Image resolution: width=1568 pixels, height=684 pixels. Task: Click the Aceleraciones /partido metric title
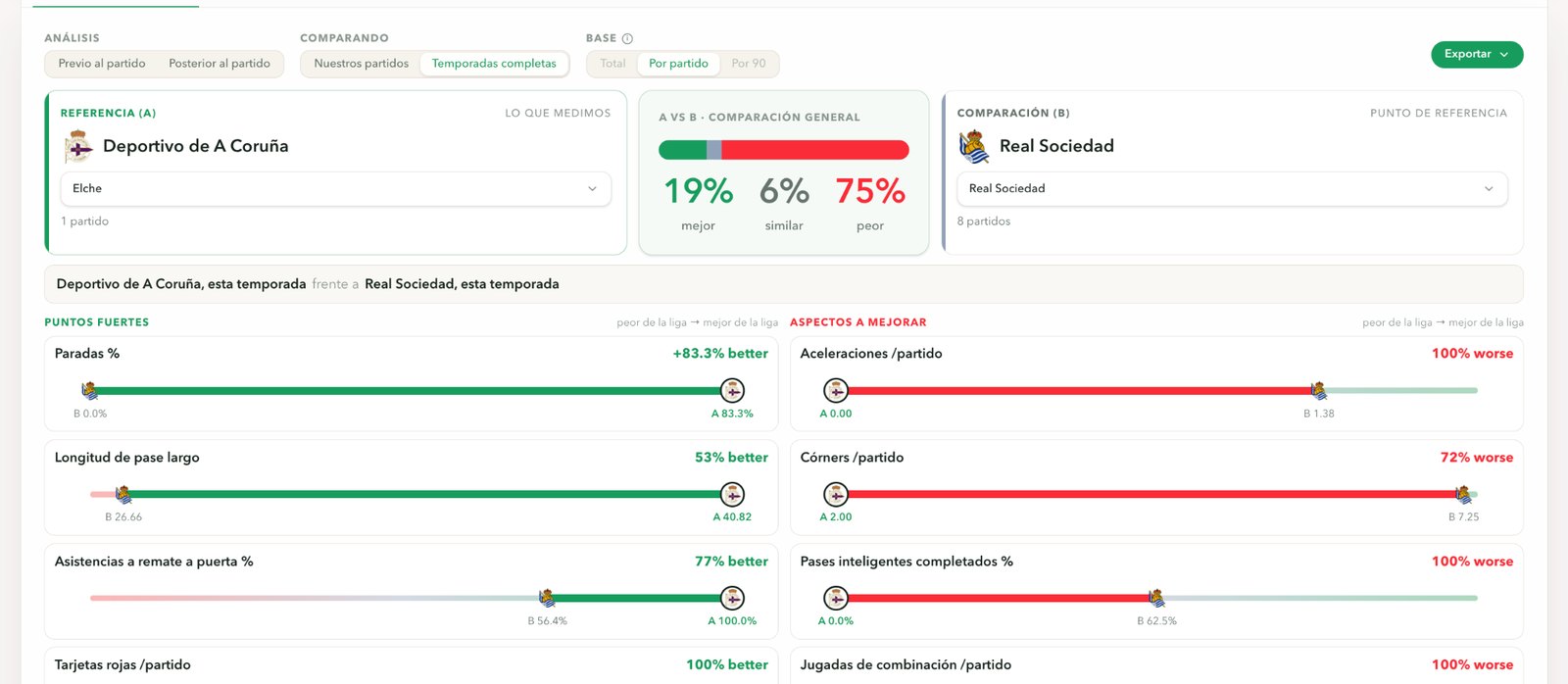(871, 354)
